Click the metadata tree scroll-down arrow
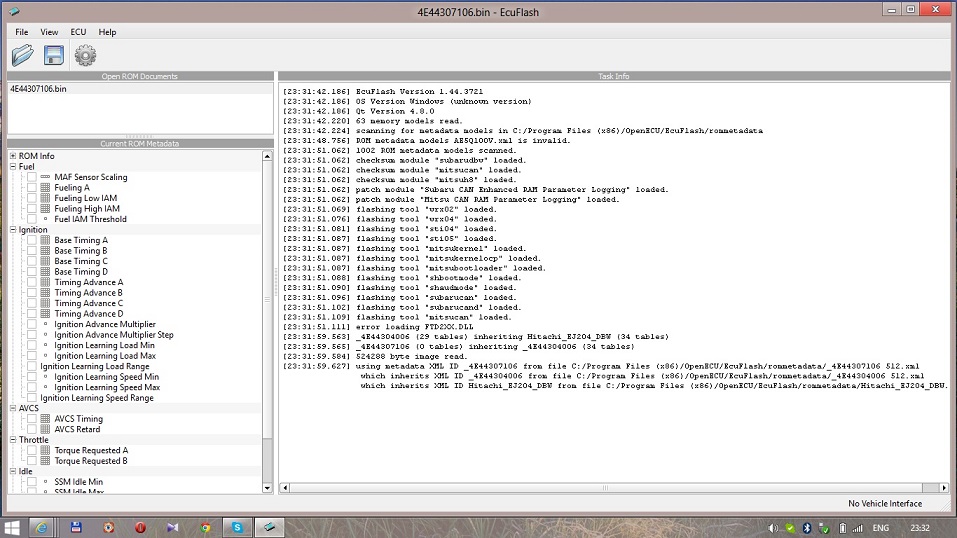 267,487
